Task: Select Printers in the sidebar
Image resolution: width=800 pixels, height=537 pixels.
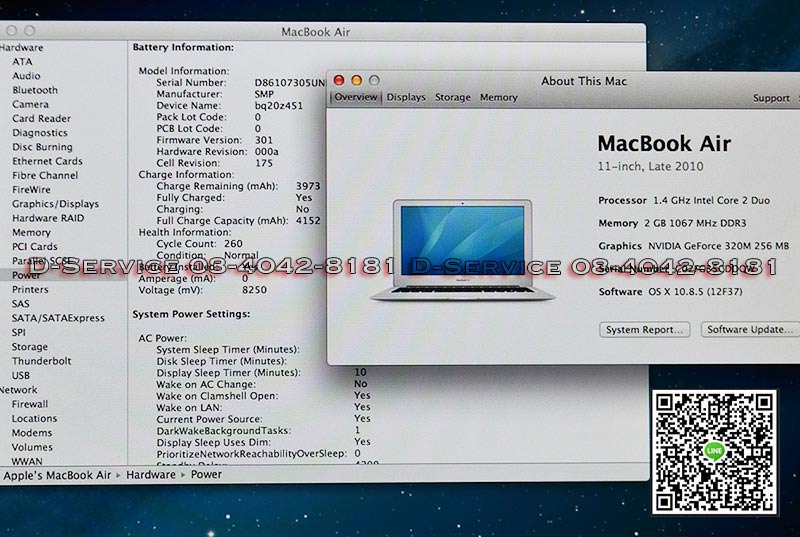Action: click(x=30, y=289)
